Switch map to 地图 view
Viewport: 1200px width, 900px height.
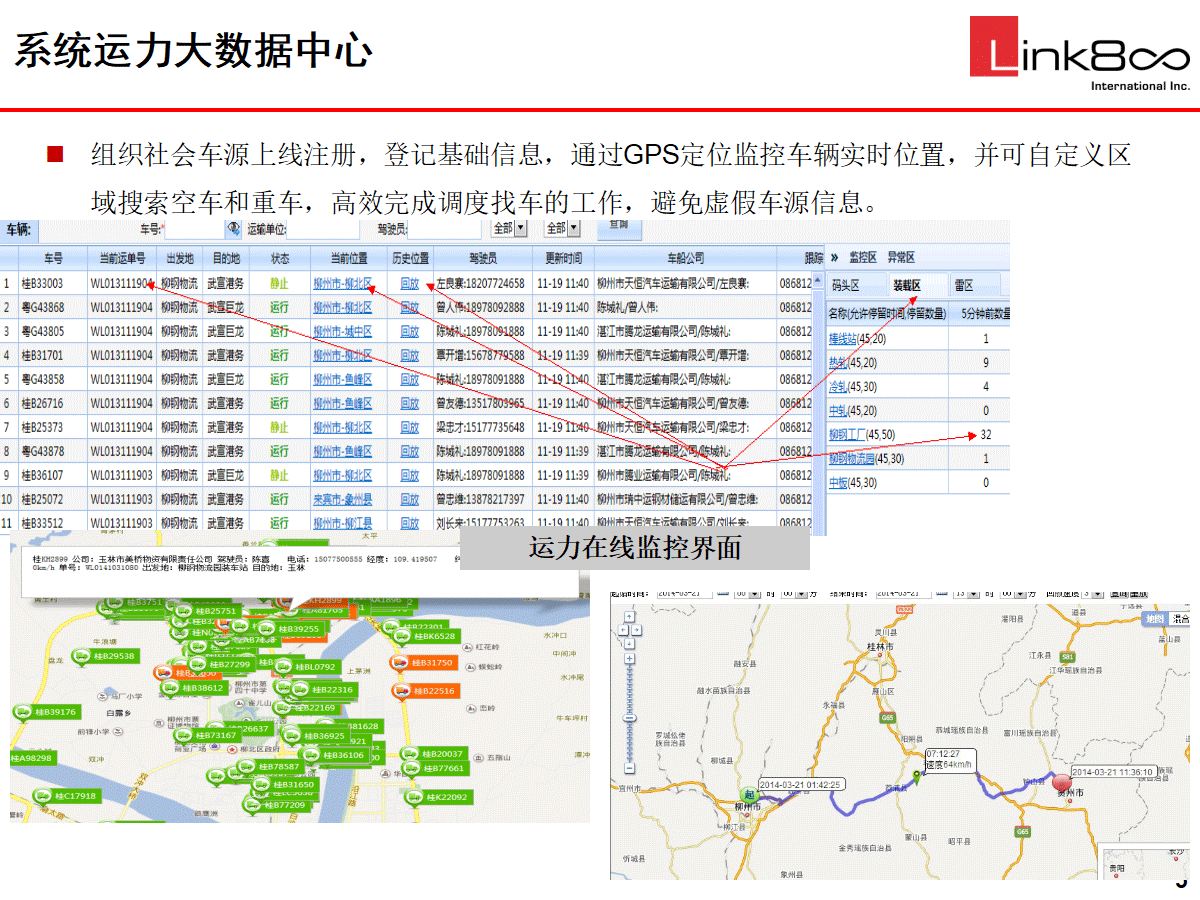pos(1155,619)
